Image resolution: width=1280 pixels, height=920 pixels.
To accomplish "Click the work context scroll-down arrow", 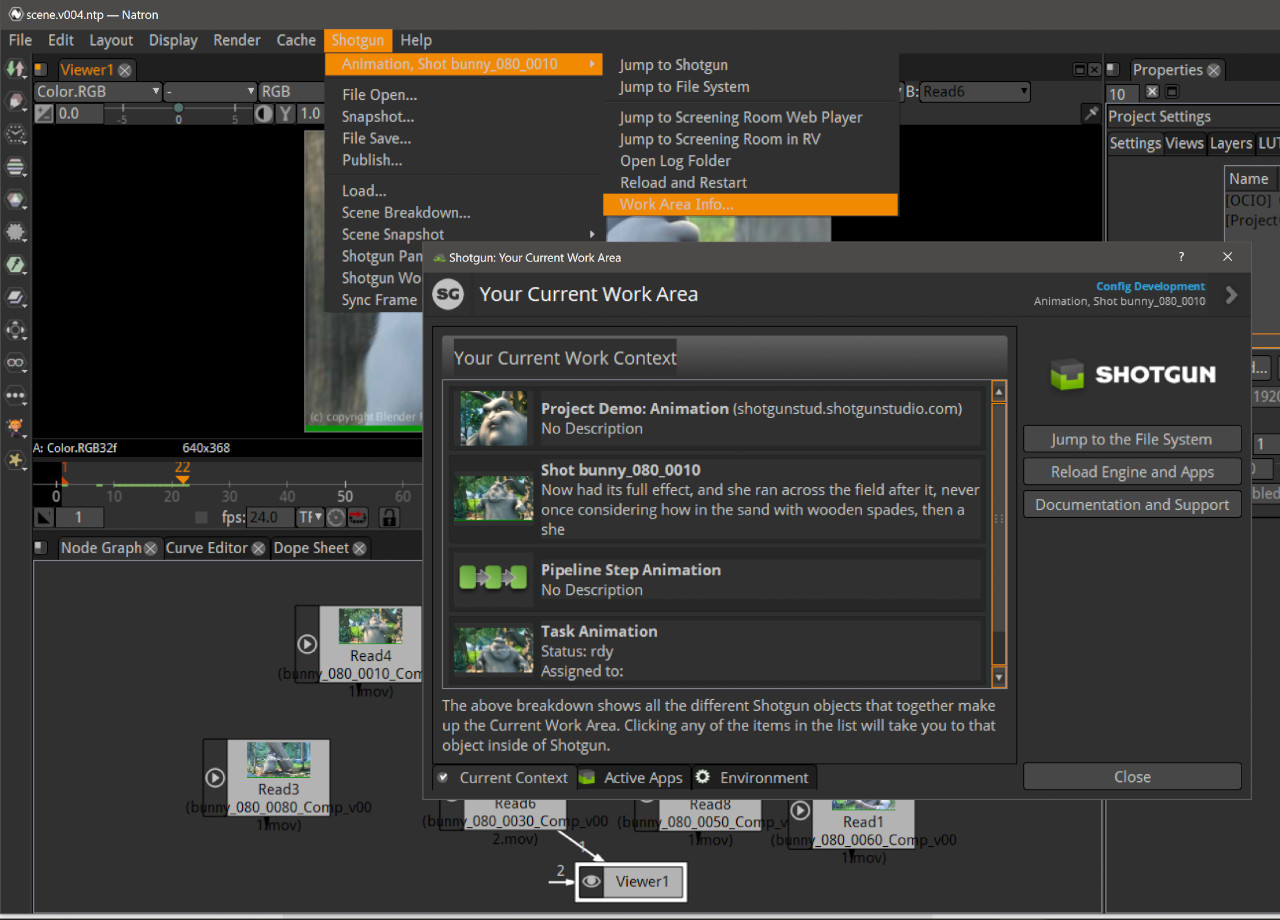I will 998,677.
